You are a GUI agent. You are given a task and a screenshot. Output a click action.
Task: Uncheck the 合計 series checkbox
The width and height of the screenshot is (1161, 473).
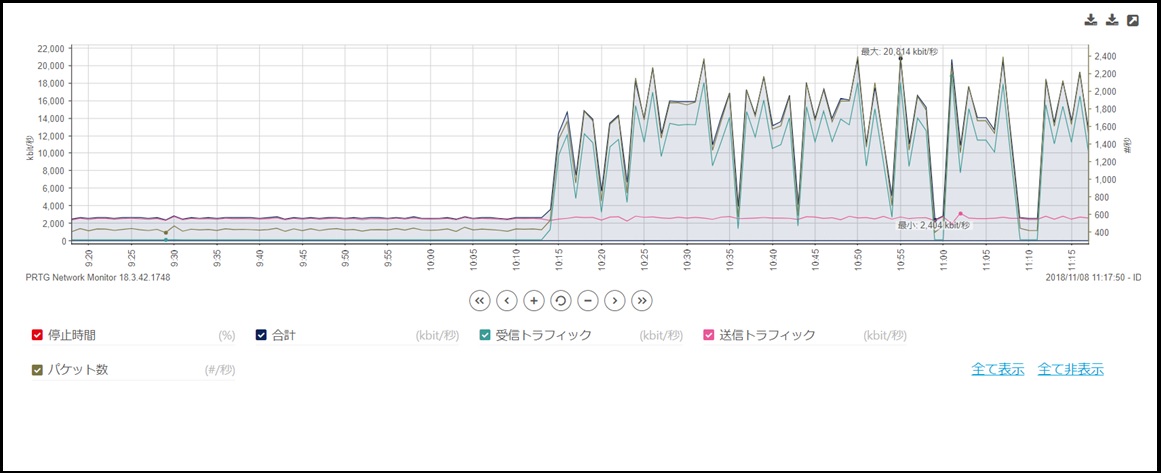[x=261, y=335]
